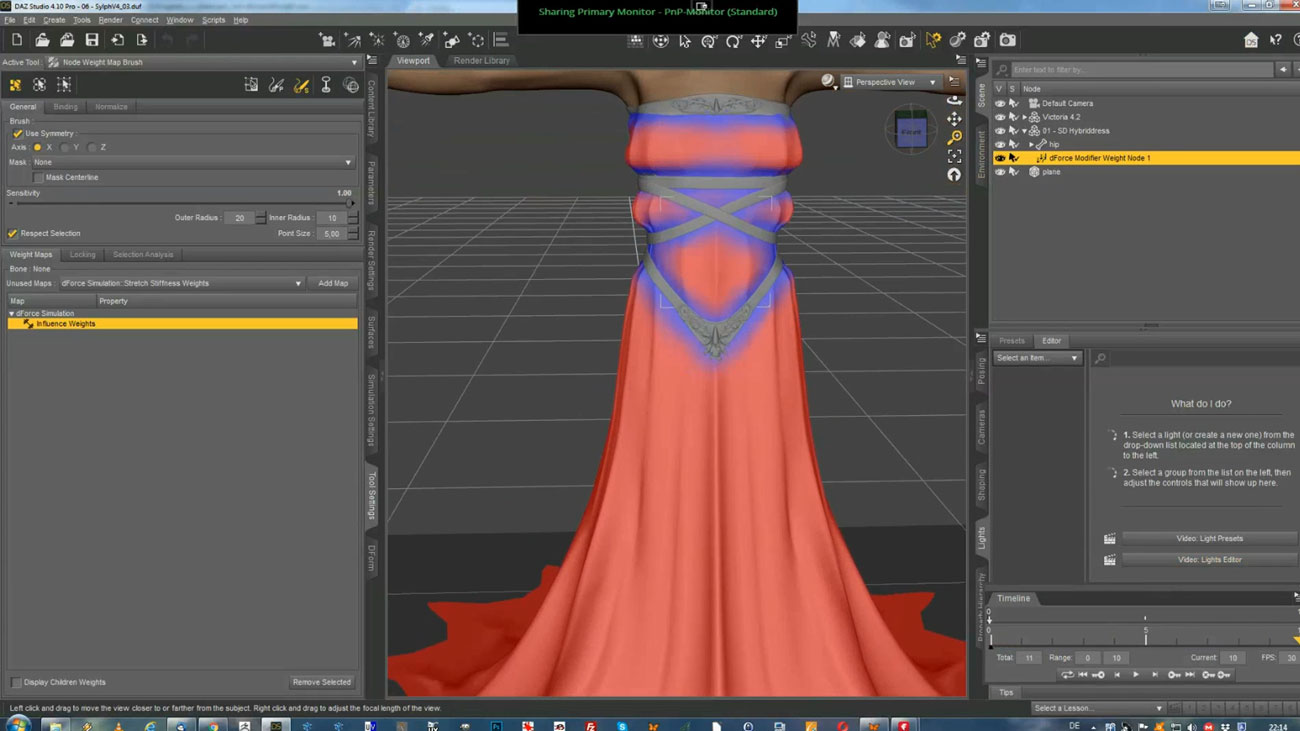
Task: Select the Scale tool in top toolbar
Action: pos(783,41)
